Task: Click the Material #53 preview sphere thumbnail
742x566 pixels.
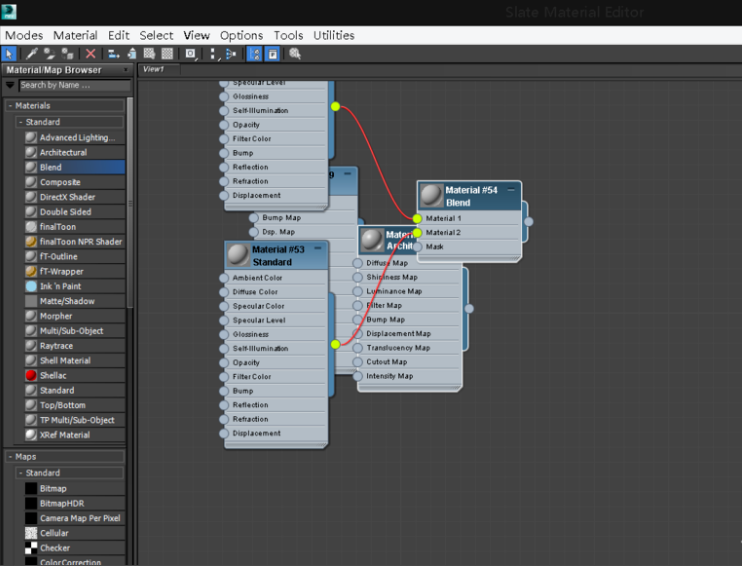Action: tap(238, 255)
